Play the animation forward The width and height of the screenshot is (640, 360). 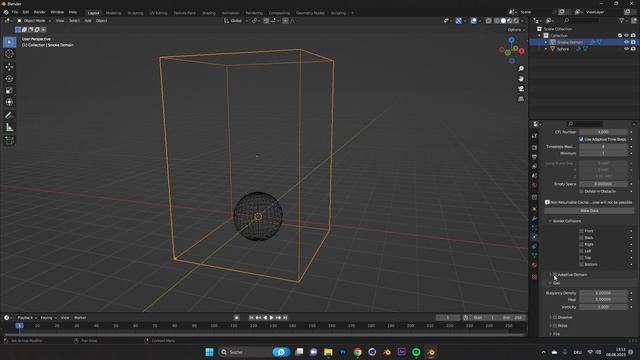[271, 318]
